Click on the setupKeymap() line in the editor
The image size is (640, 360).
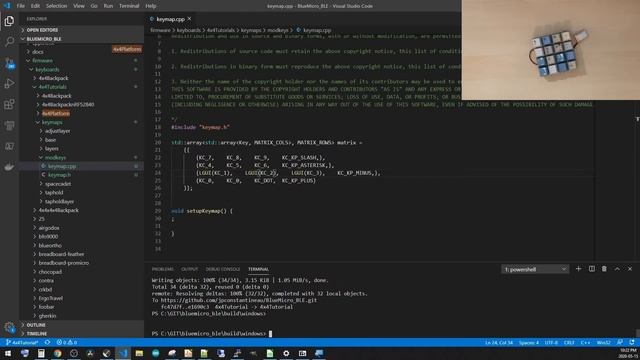[202, 211]
